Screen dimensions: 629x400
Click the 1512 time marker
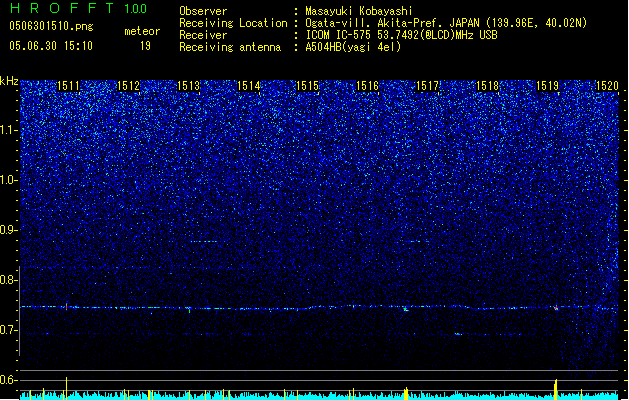click(128, 86)
